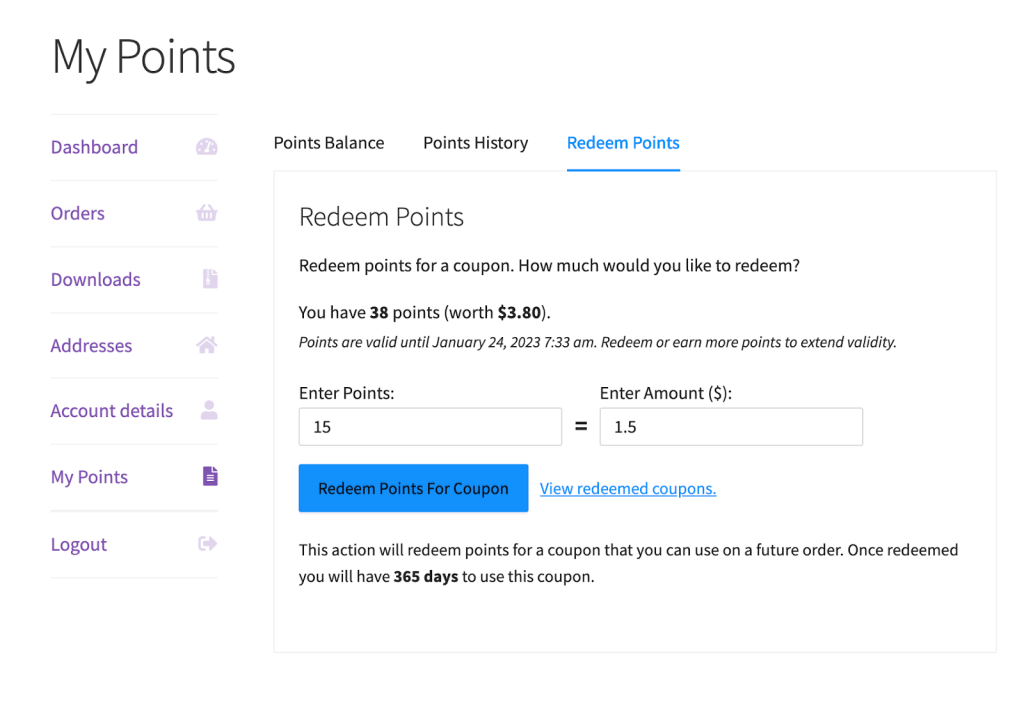Click the Downloads file icon
This screenshot has height=703, width=1024.
click(209, 279)
